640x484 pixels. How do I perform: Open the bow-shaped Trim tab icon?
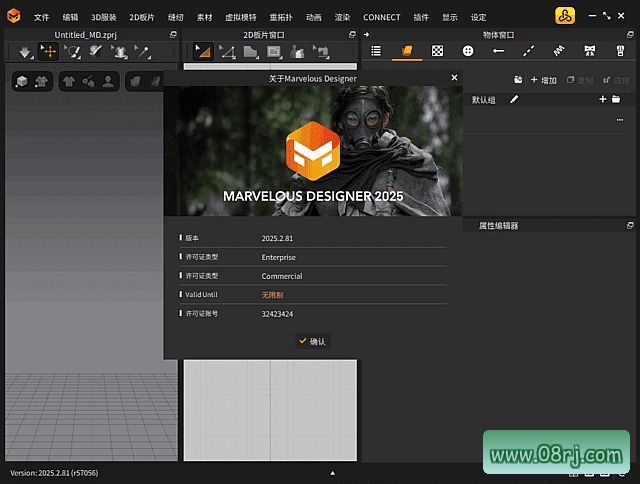click(589, 51)
